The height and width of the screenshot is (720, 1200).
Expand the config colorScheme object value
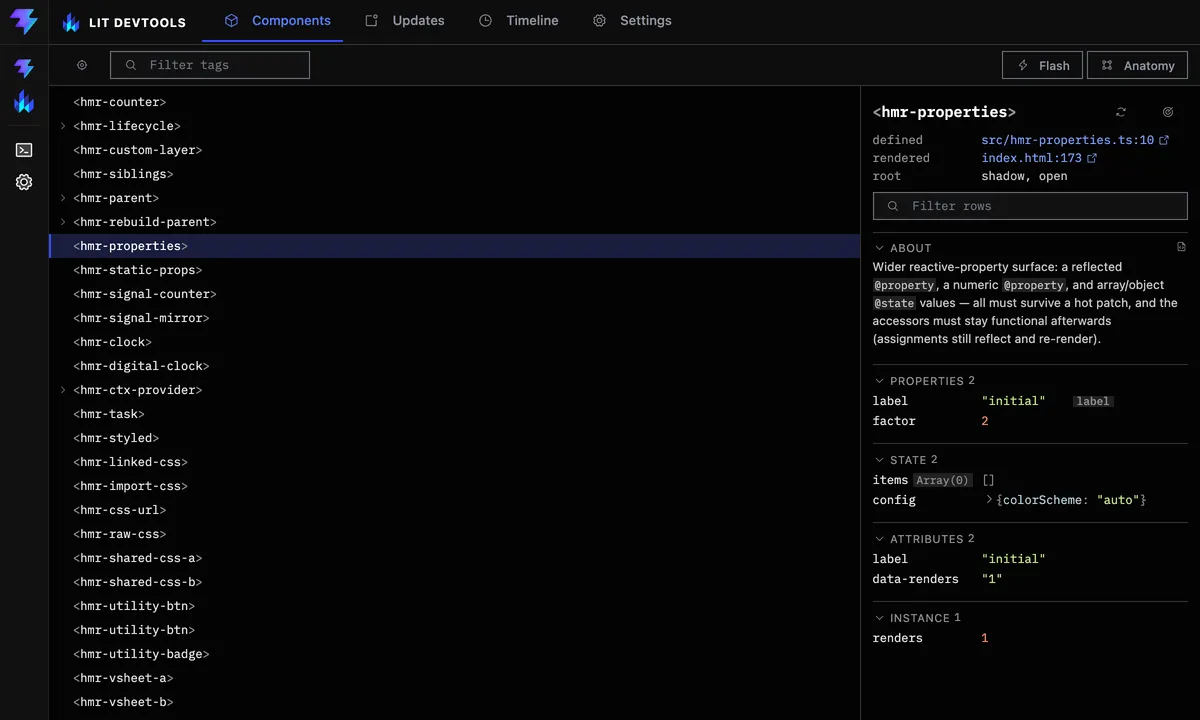pyautogui.click(x=989, y=499)
